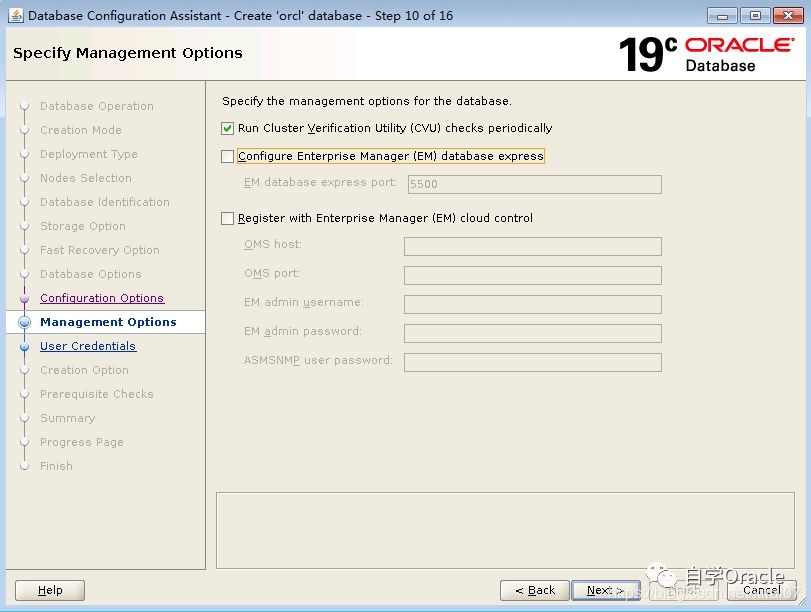Screen dimensions: 811x612
Task: Click the User Credentials step bullet
Action: [25, 346]
